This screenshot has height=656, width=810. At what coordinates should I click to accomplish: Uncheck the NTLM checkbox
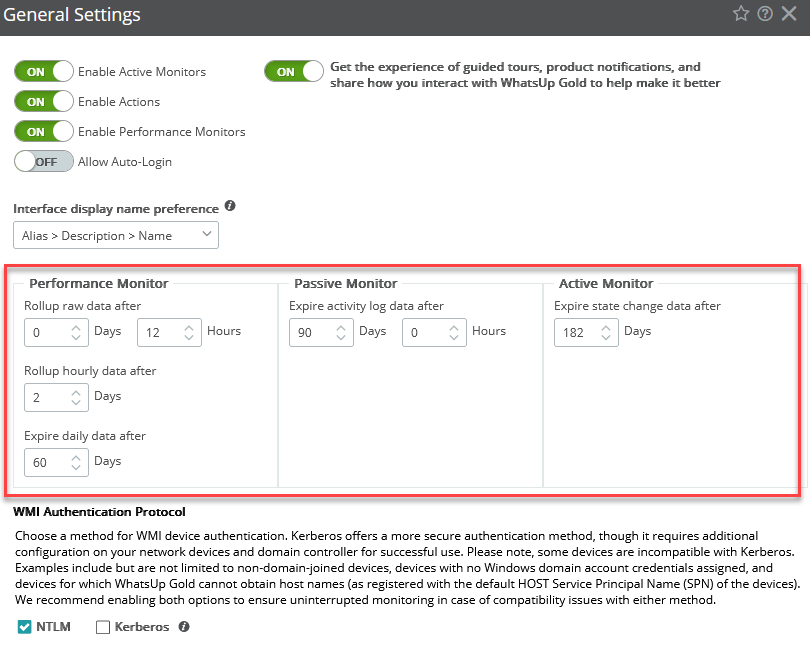(x=24, y=627)
